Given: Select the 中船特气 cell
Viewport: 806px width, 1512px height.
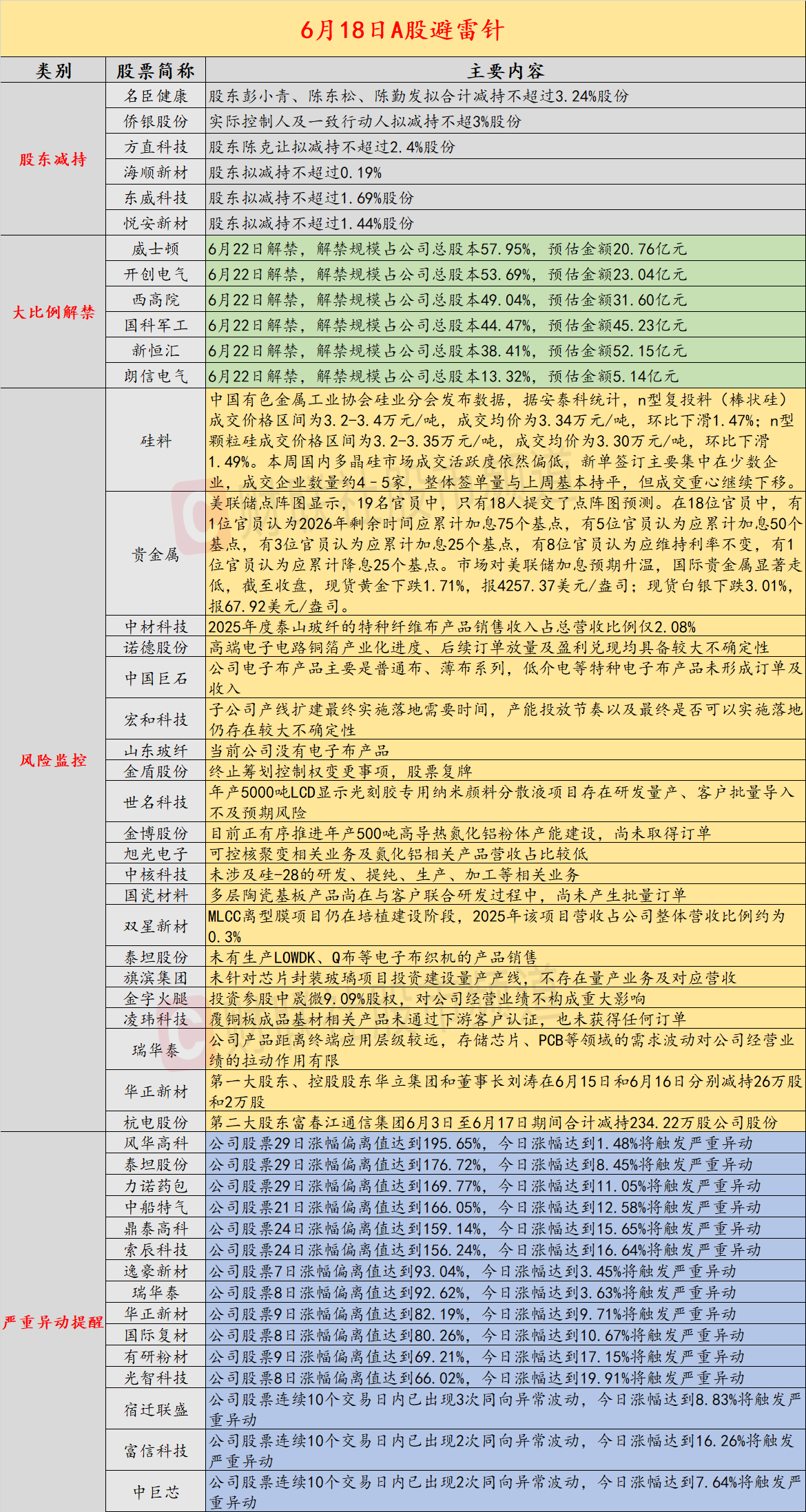Looking at the screenshot, I should pos(156,1207).
